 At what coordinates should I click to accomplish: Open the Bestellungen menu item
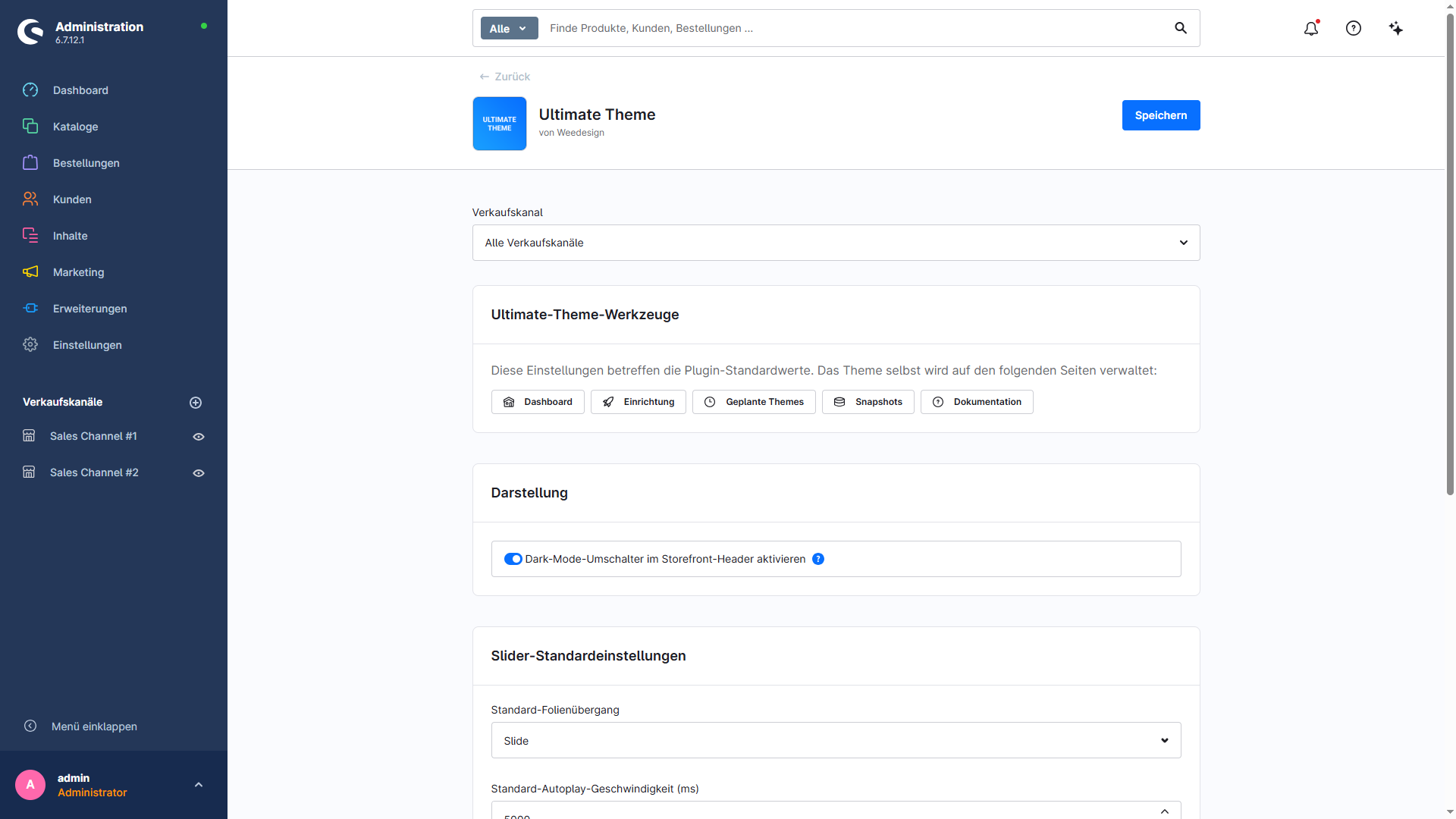point(86,163)
